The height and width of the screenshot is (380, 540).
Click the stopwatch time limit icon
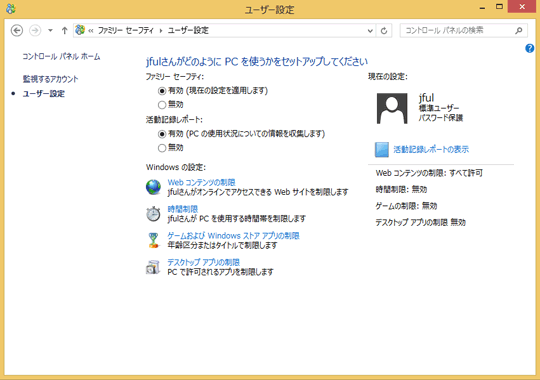coord(153,214)
